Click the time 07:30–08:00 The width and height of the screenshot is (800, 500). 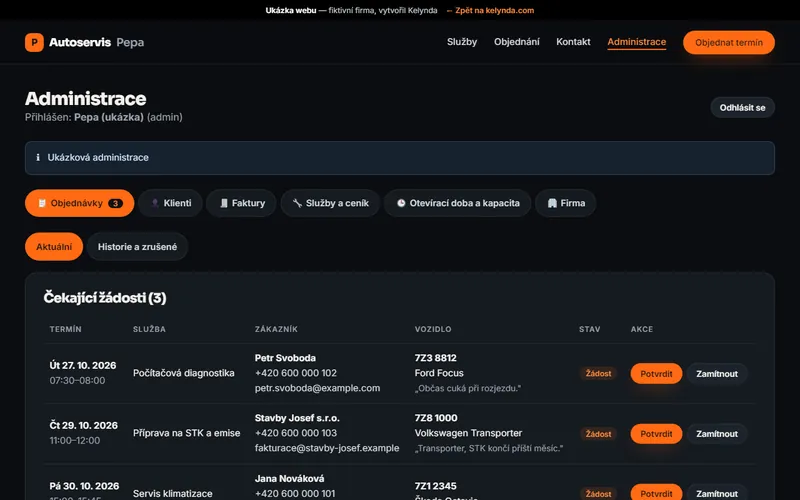click(x=77, y=381)
